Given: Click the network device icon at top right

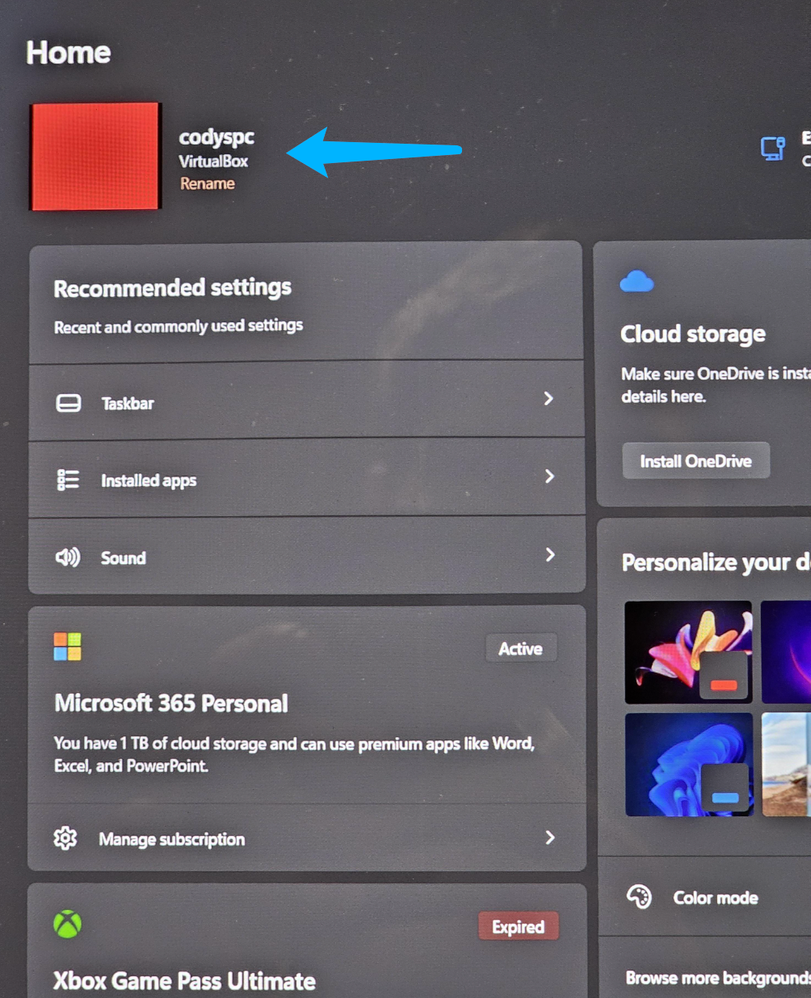Looking at the screenshot, I should [x=773, y=148].
